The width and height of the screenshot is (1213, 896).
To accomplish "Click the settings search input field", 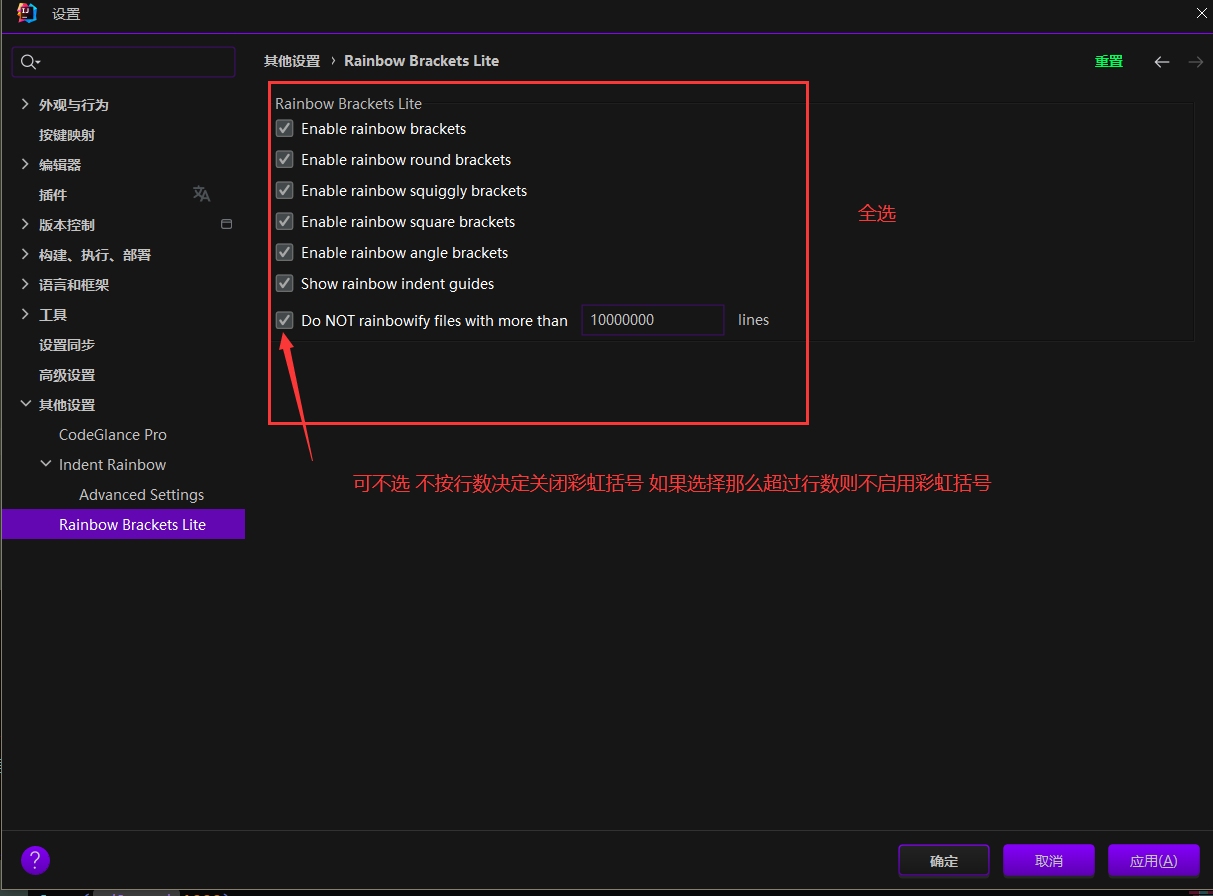I will coord(123,62).
